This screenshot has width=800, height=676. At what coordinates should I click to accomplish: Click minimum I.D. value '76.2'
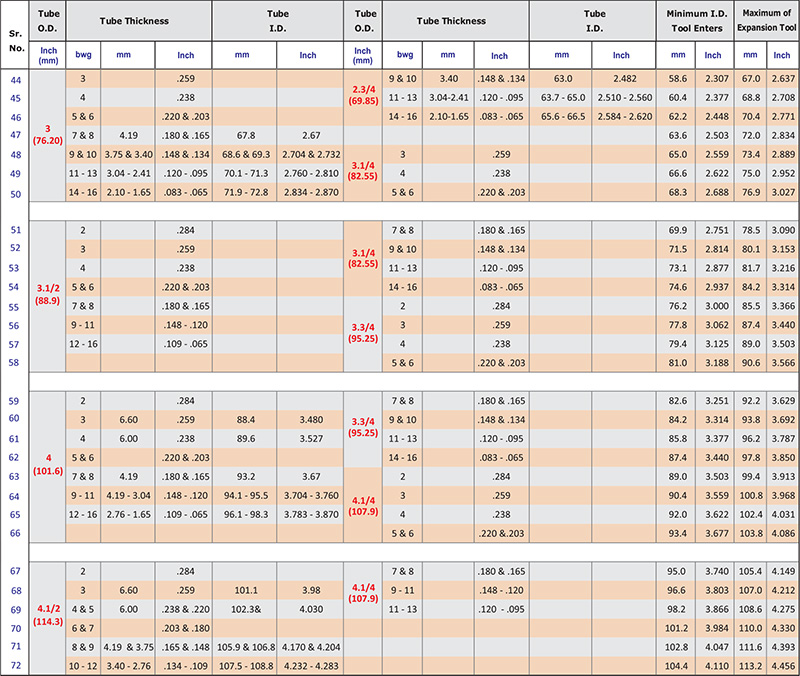pyautogui.click(x=678, y=306)
